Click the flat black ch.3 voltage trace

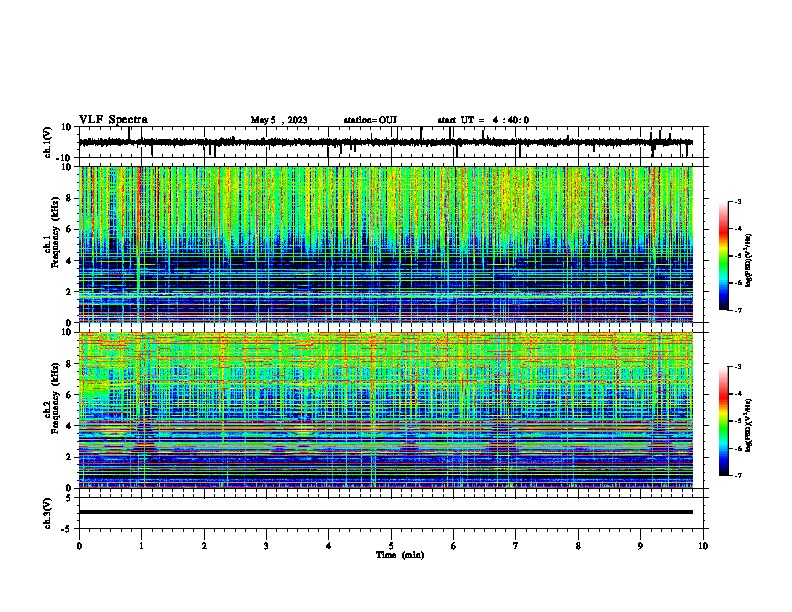[x=386, y=512]
